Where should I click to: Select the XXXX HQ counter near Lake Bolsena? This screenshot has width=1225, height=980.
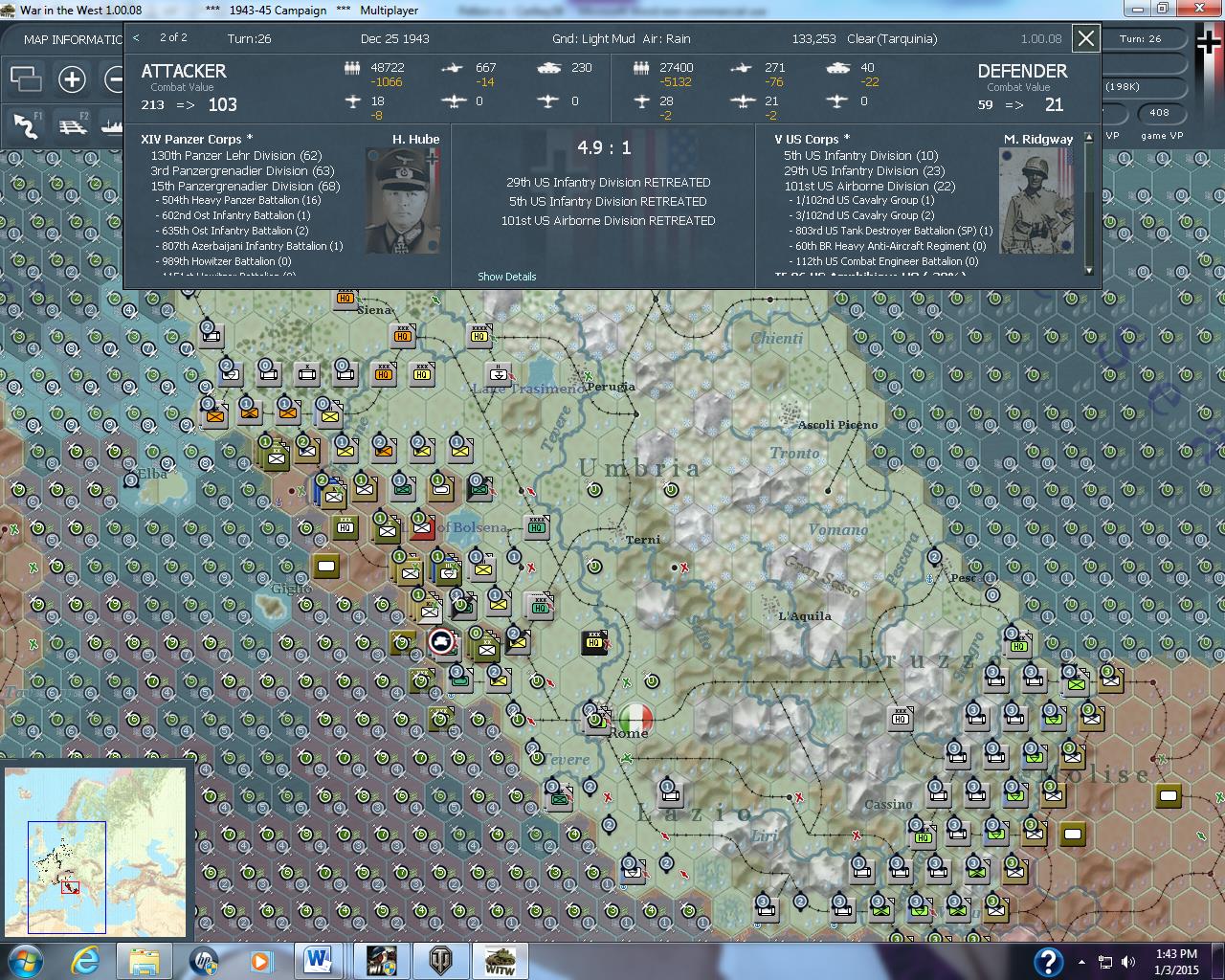pyautogui.click(x=536, y=526)
